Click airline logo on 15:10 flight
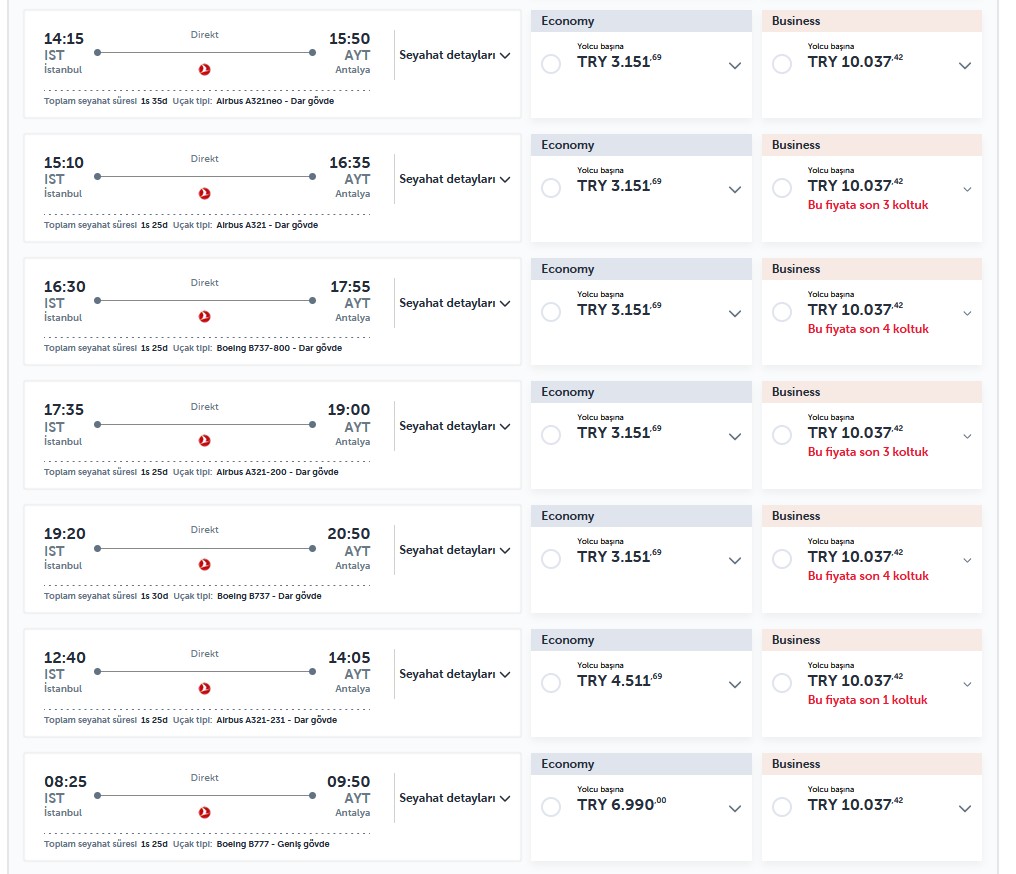Viewport: 1016px width, 874px height. [x=205, y=194]
